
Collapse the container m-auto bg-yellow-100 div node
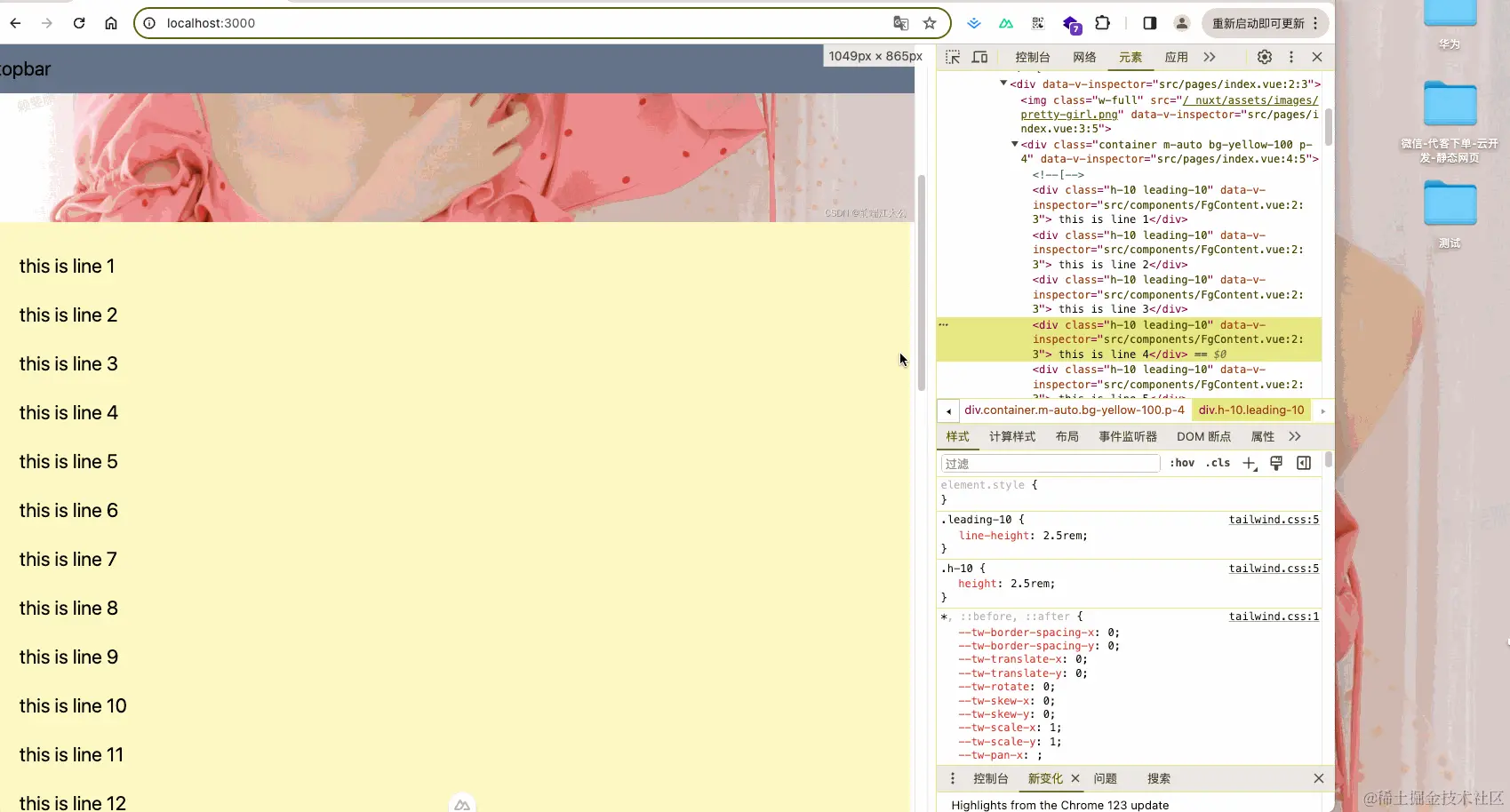click(1014, 144)
